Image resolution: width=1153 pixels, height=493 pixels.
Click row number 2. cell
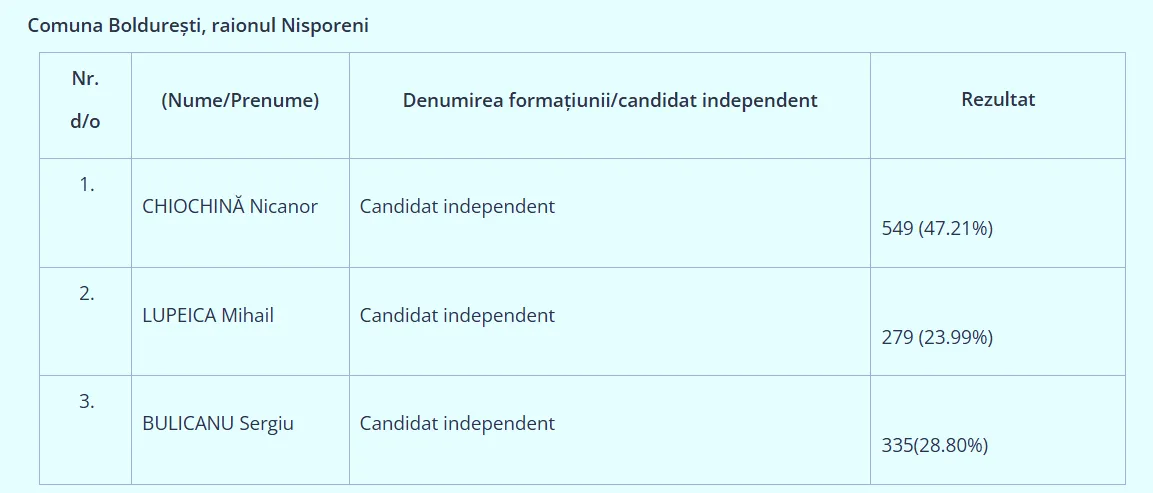click(86, 293)
